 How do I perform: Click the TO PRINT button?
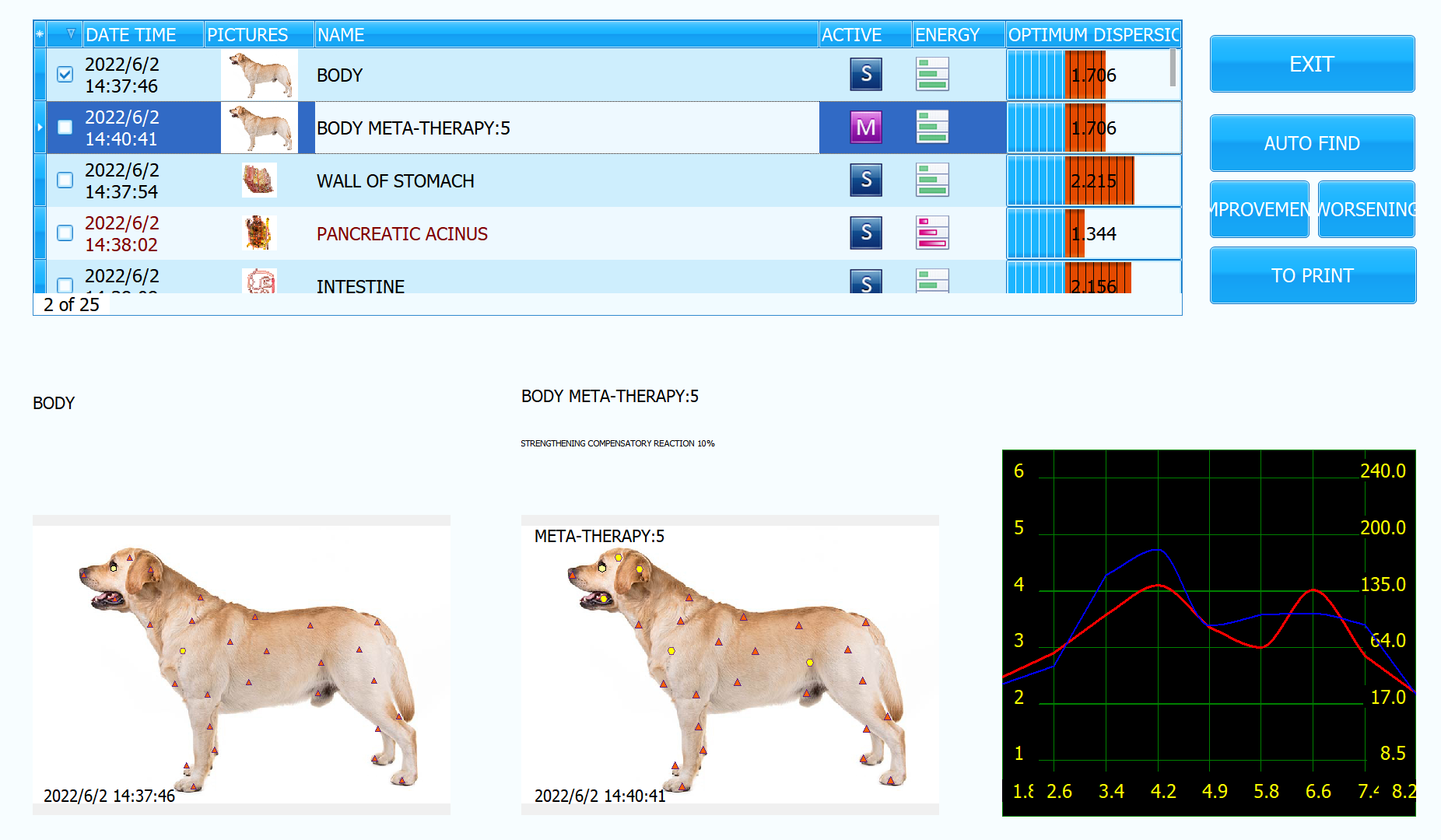click(1312, 275)
